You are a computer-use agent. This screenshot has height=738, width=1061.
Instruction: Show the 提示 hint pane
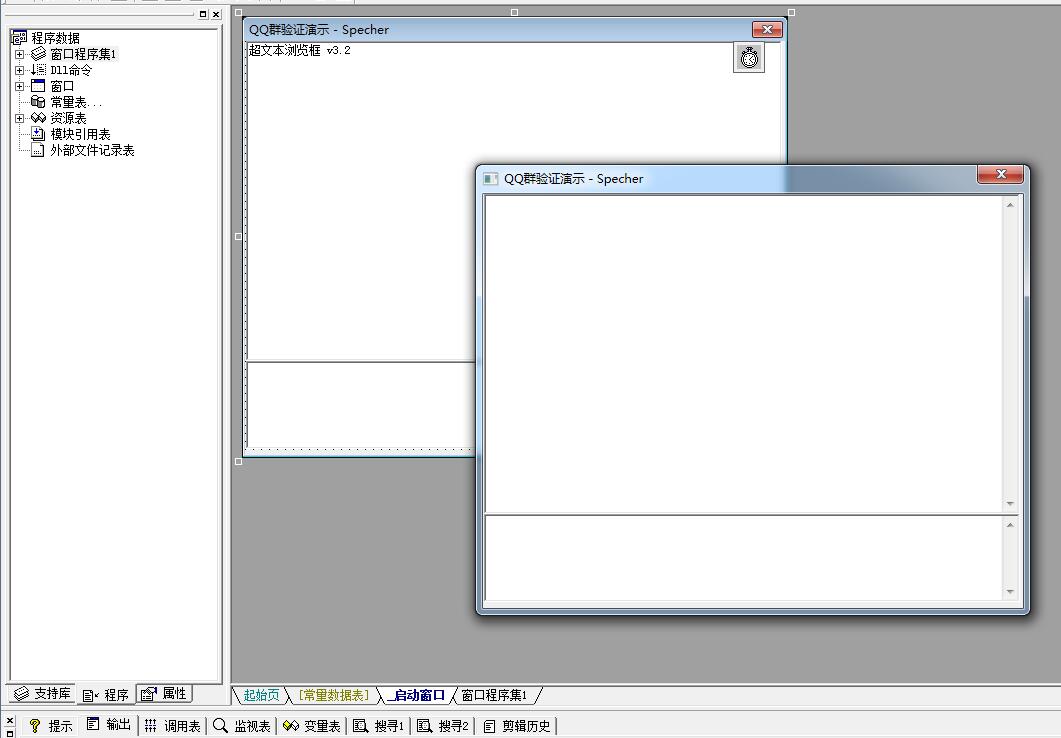point(51,726)
